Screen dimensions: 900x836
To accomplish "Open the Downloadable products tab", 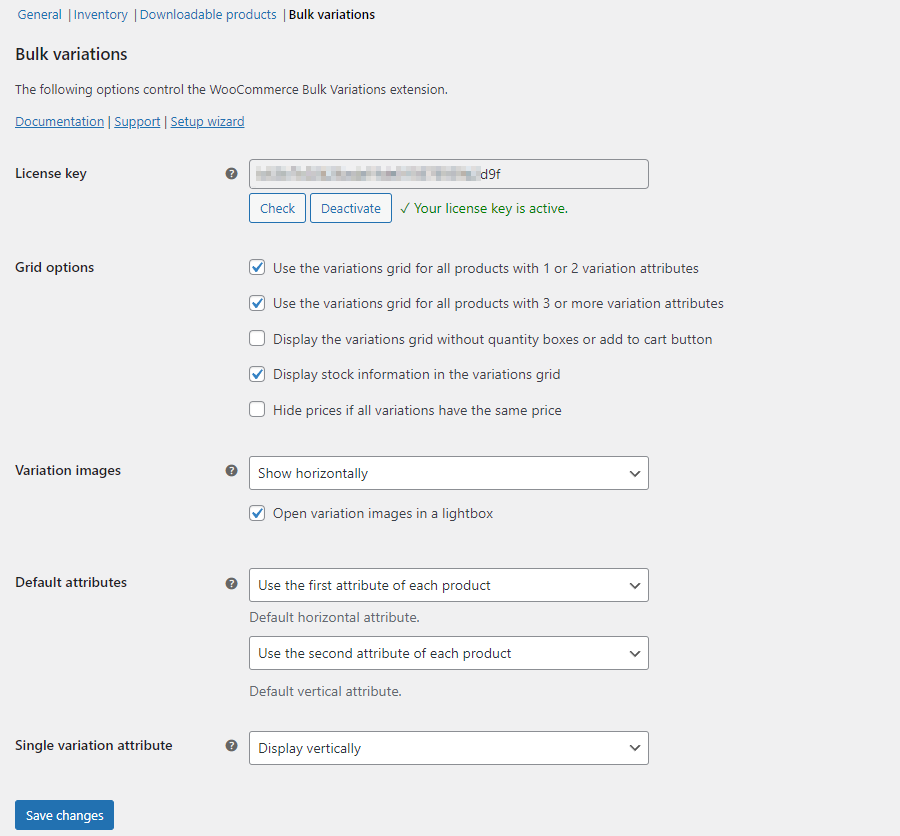I will 207,14.
